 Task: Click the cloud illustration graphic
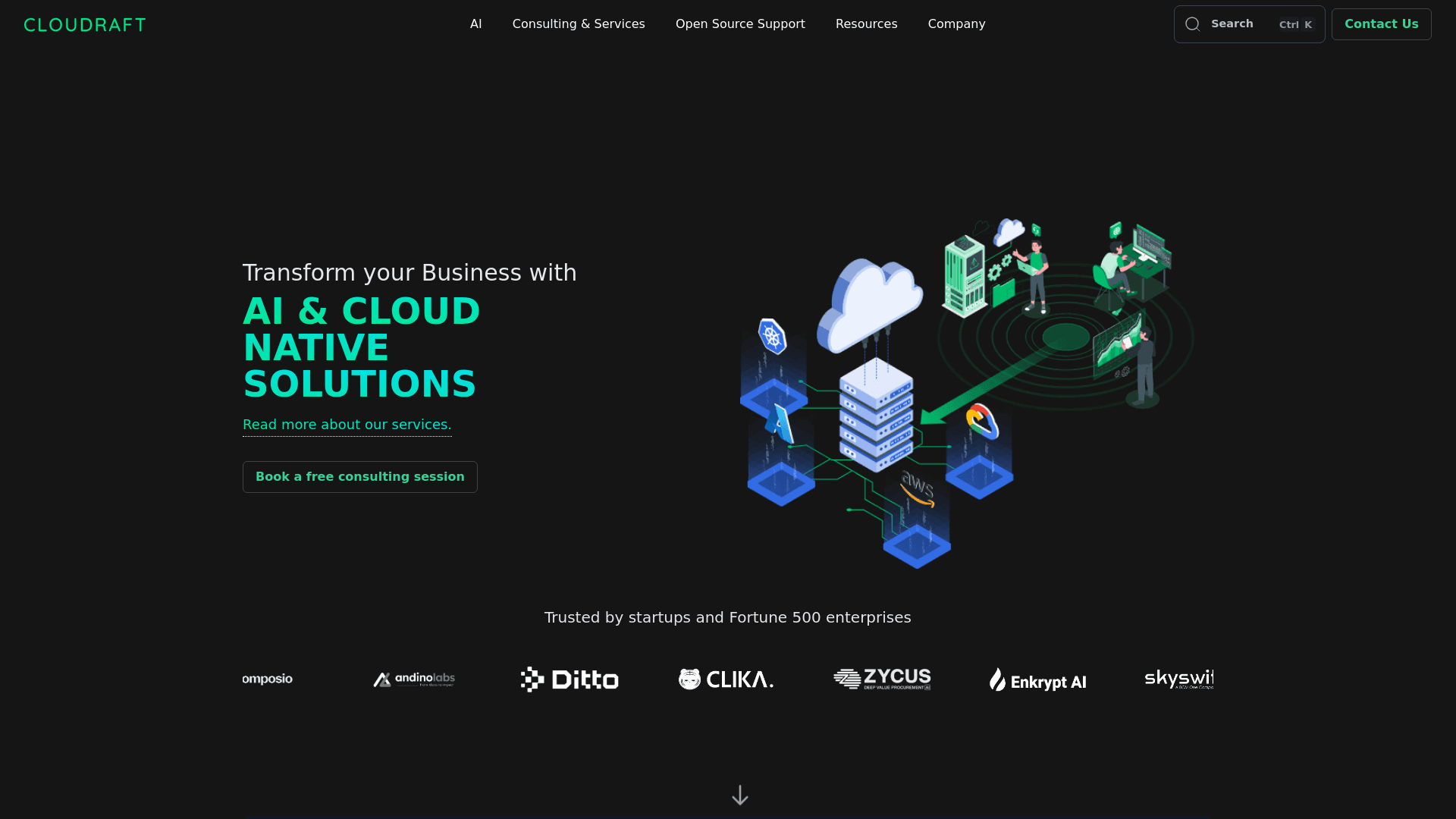[x=871, y=303]
